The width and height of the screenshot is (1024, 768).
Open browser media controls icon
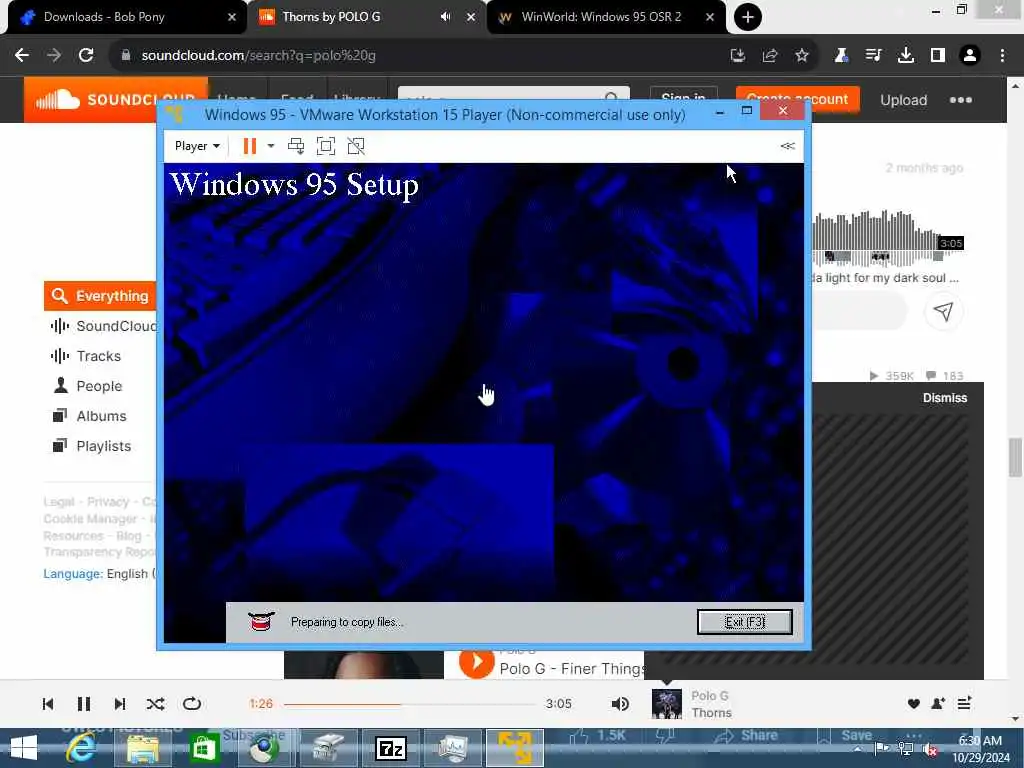click(x=873, y=56)
